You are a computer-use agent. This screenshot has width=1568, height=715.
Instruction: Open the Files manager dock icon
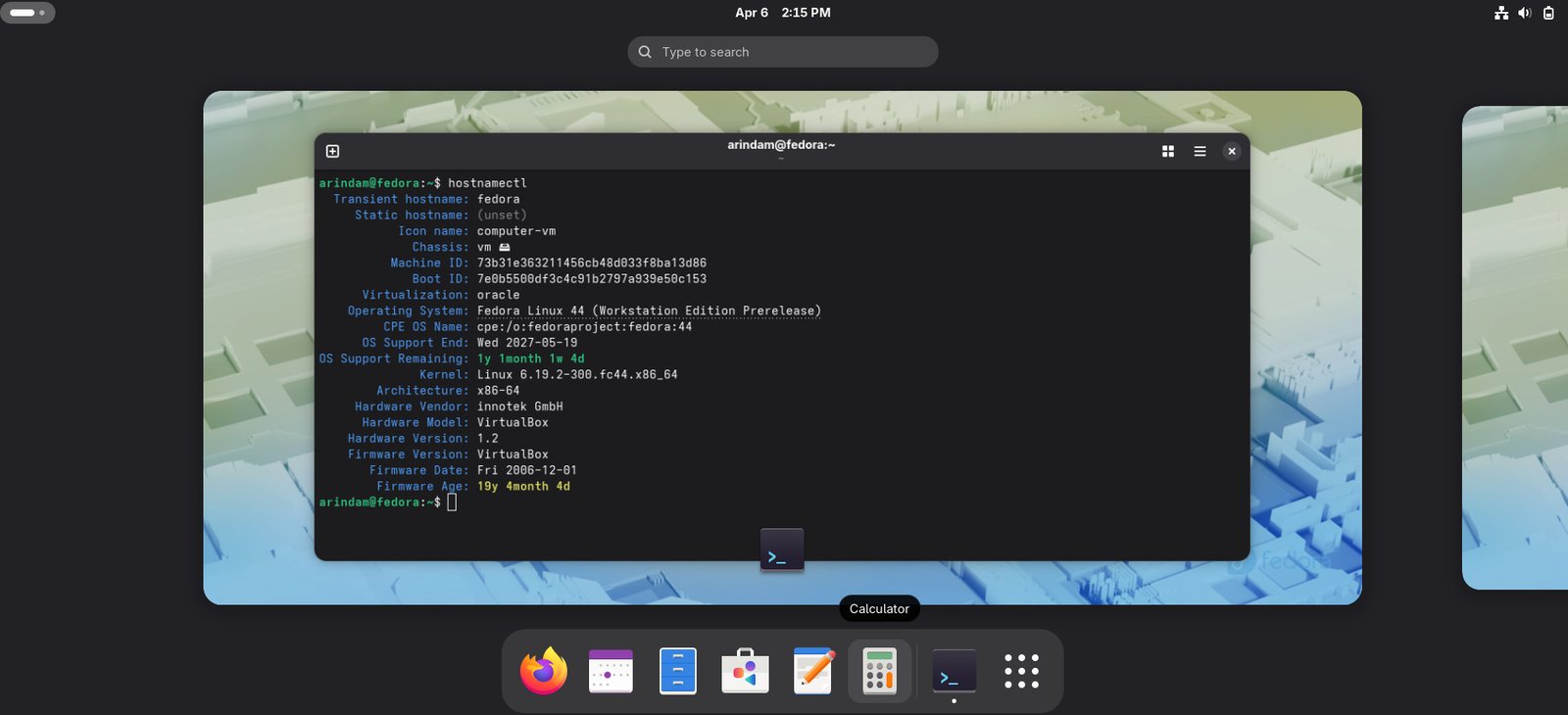pyautogui.click(x=677, y=672)
